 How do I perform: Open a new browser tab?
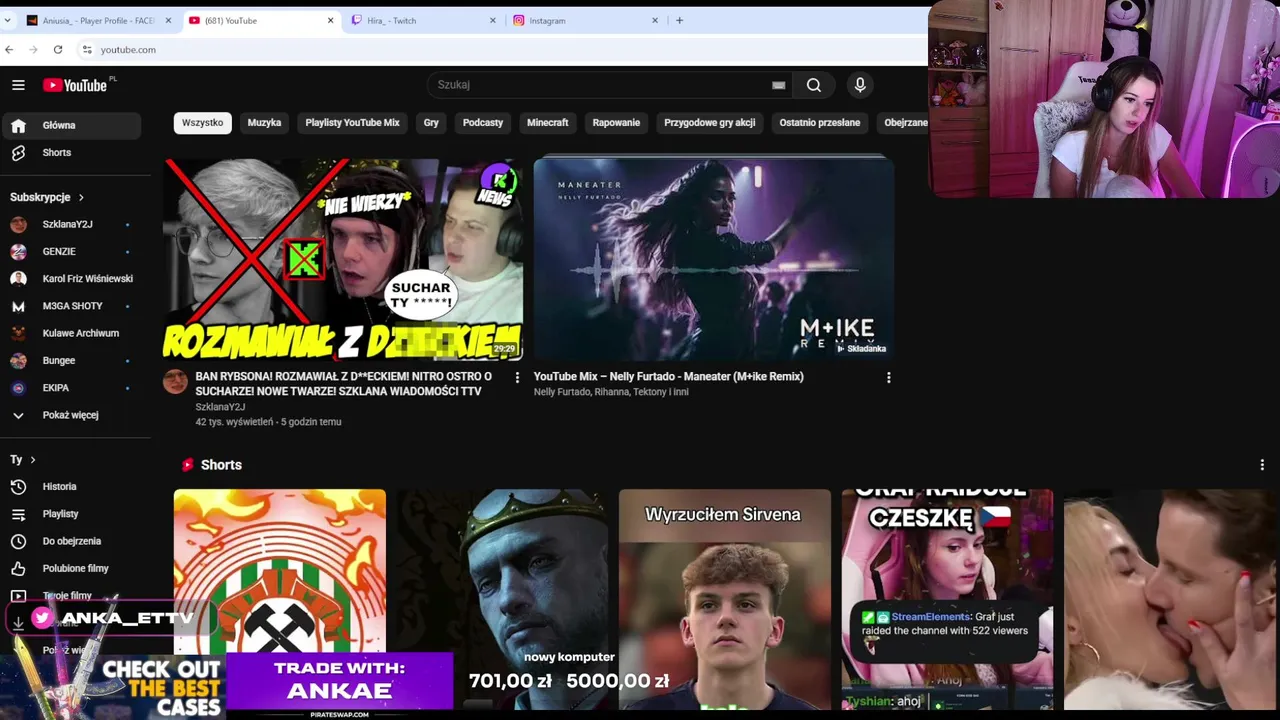point(679,20)
